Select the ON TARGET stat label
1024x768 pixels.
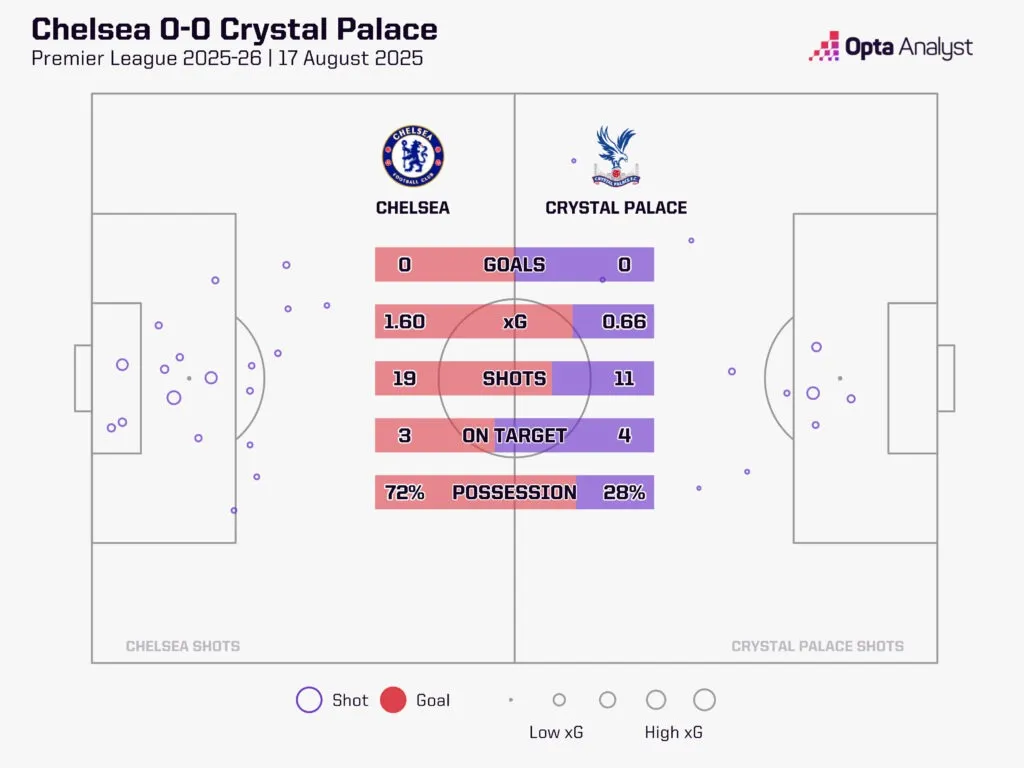[x=514, y=436]
